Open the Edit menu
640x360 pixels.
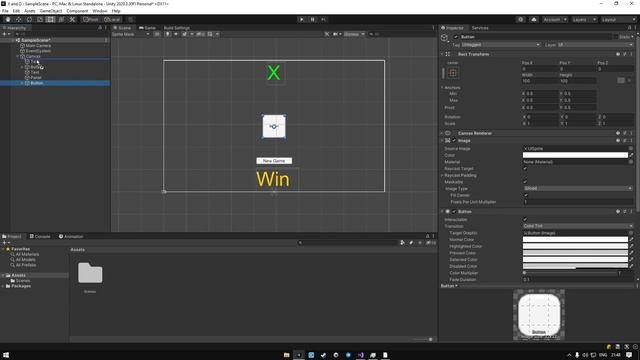point(16,11)
